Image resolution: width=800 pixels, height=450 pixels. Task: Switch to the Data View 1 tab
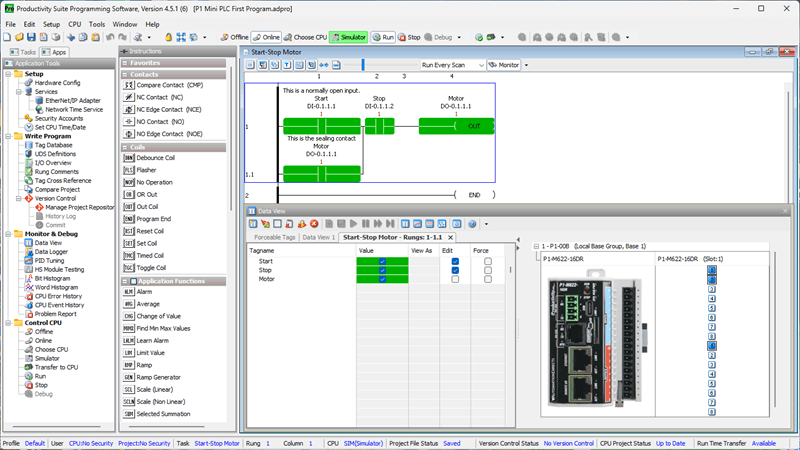318,237
